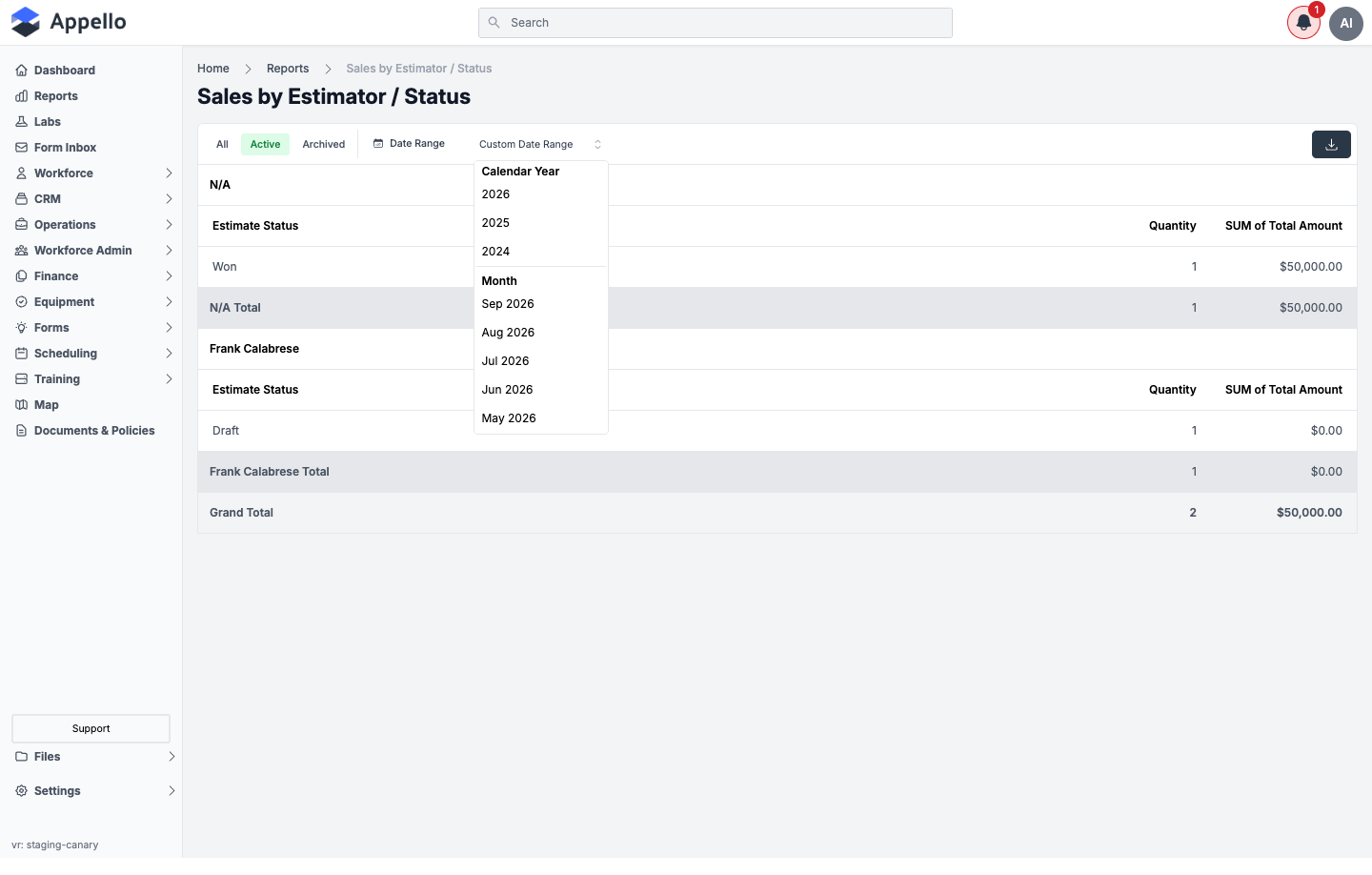
Task: Switch to the Archived filter tab
Action: coord(324,145)
